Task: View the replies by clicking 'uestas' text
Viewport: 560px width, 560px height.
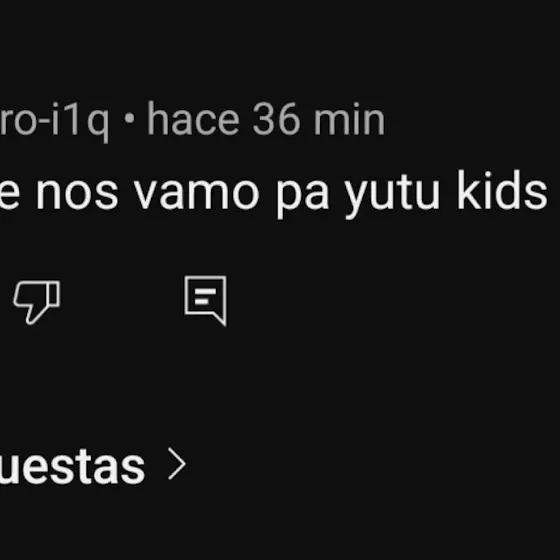Action: tap(72, 466)
